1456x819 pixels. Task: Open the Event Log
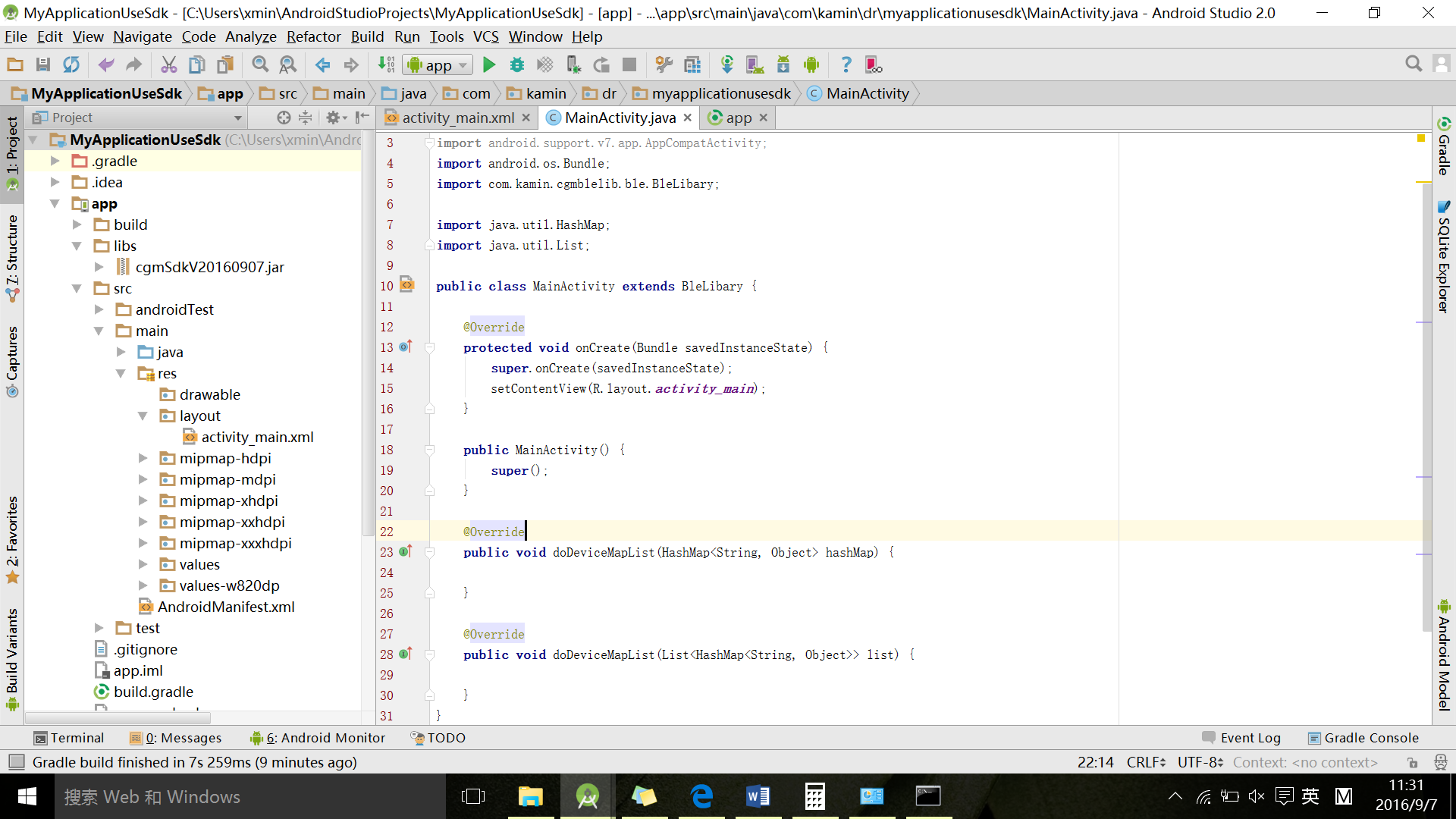(x=1242, y=738)
